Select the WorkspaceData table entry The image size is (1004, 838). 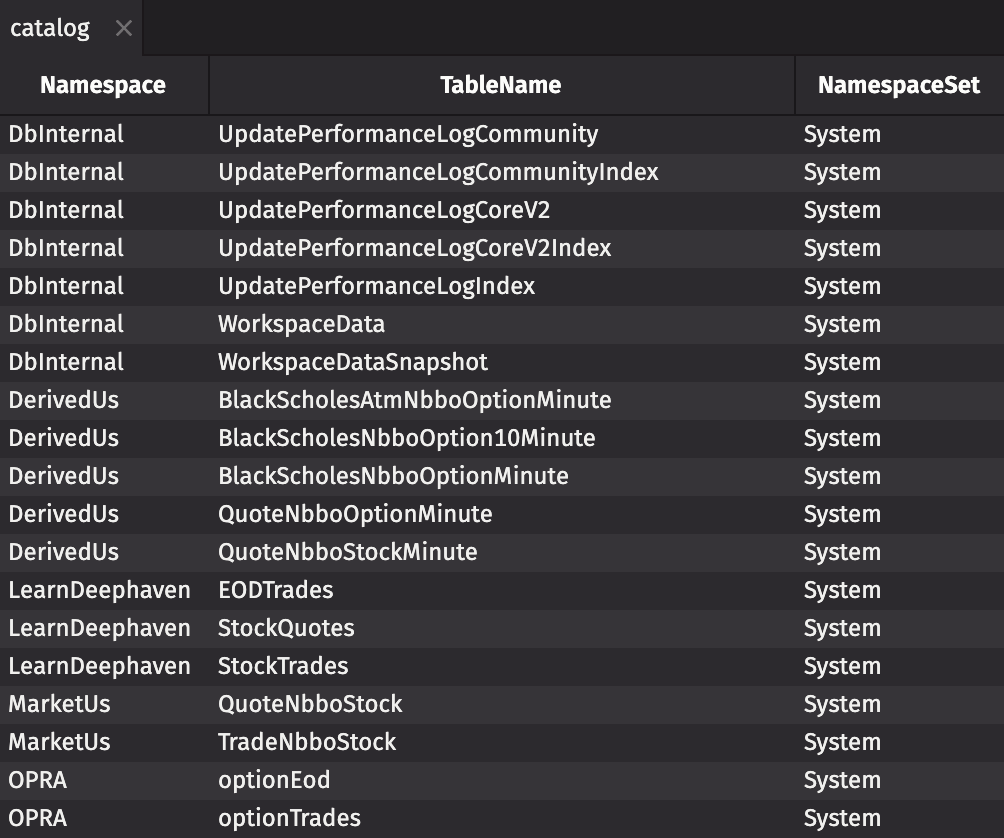(x=301, y=324)
